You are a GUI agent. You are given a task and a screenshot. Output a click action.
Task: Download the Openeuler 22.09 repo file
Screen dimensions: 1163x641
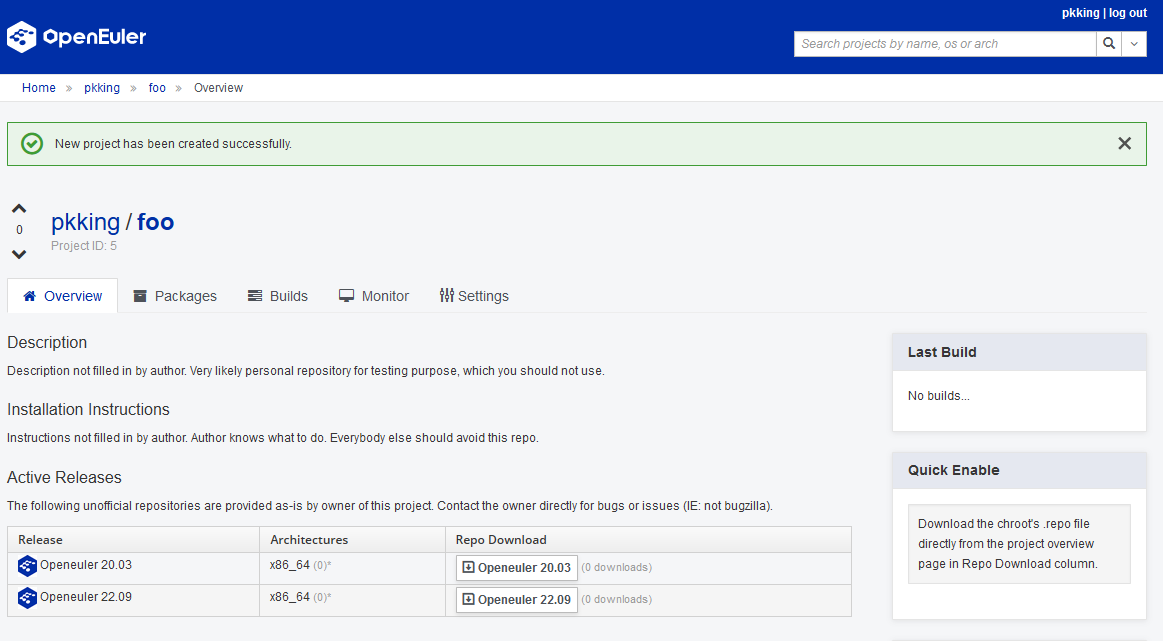click(x=517, y=600)
